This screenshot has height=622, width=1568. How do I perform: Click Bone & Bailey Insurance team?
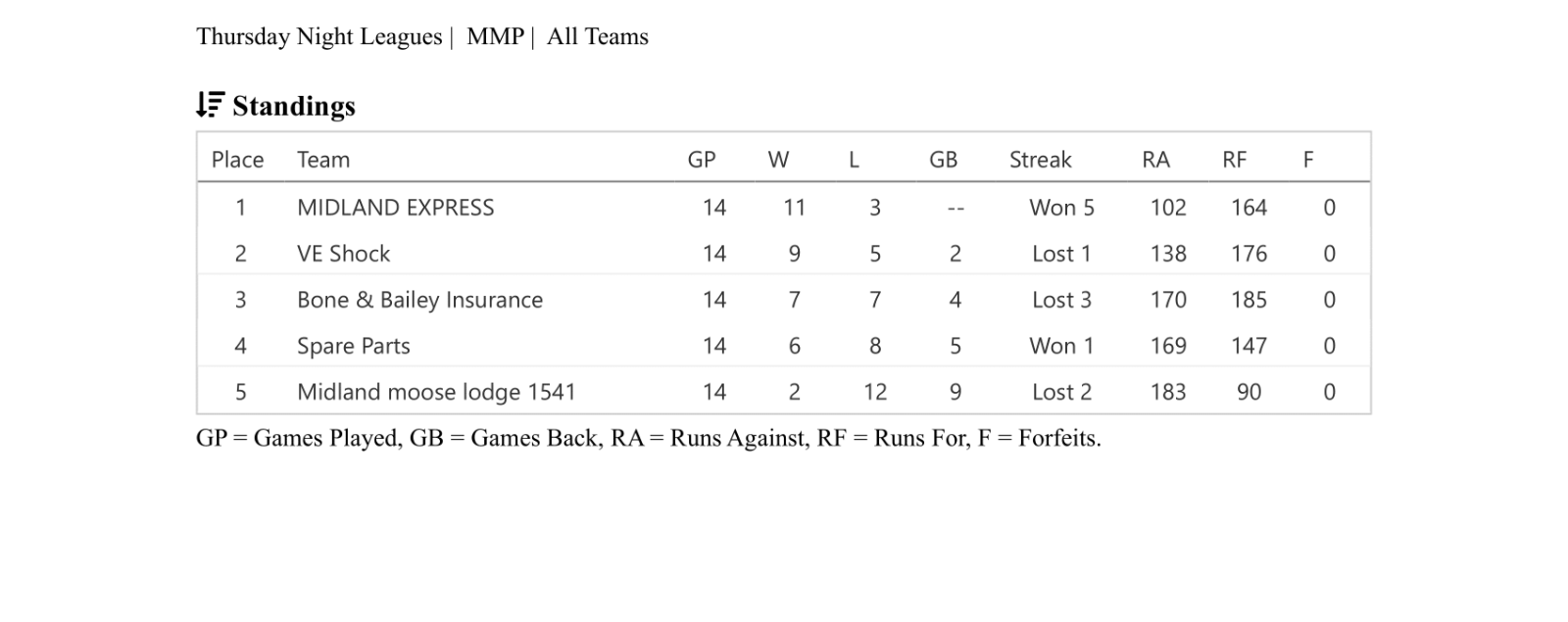(419, 300)
